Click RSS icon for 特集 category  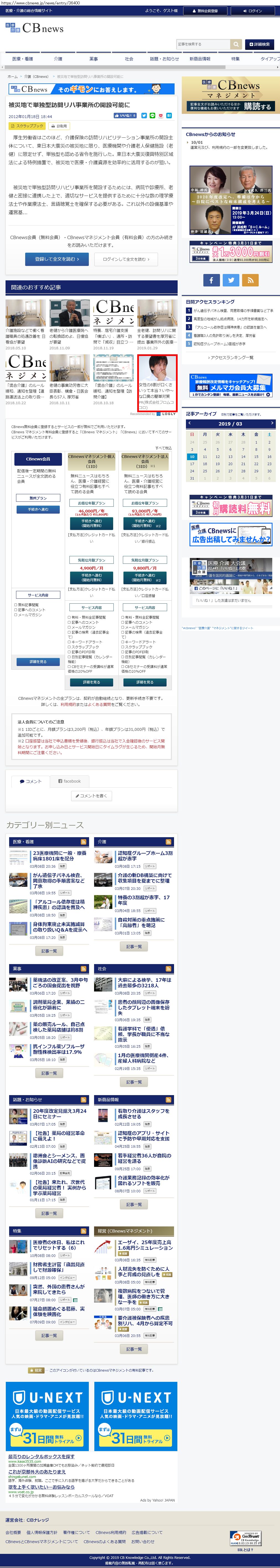pyautogui.click(x=83, y=1231)
